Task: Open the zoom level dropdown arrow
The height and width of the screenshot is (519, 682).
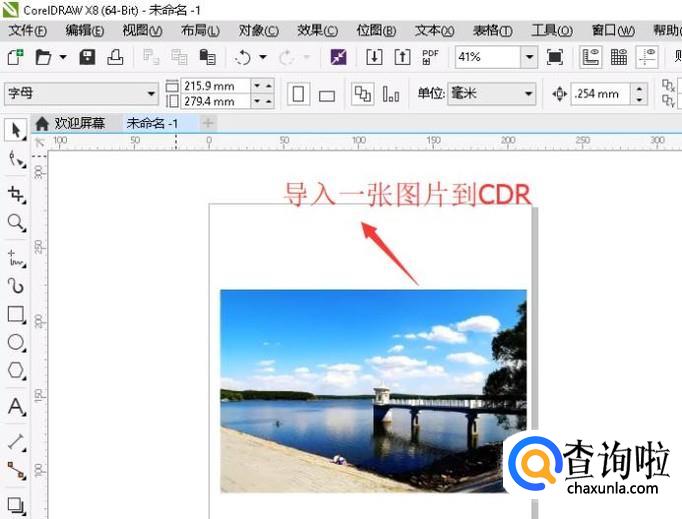Action: click(529, 57)
